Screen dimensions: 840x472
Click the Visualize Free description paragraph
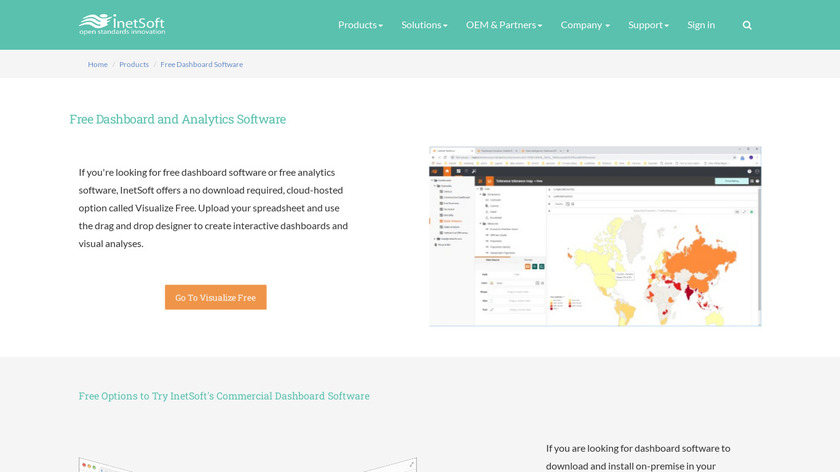click(213, 208)
